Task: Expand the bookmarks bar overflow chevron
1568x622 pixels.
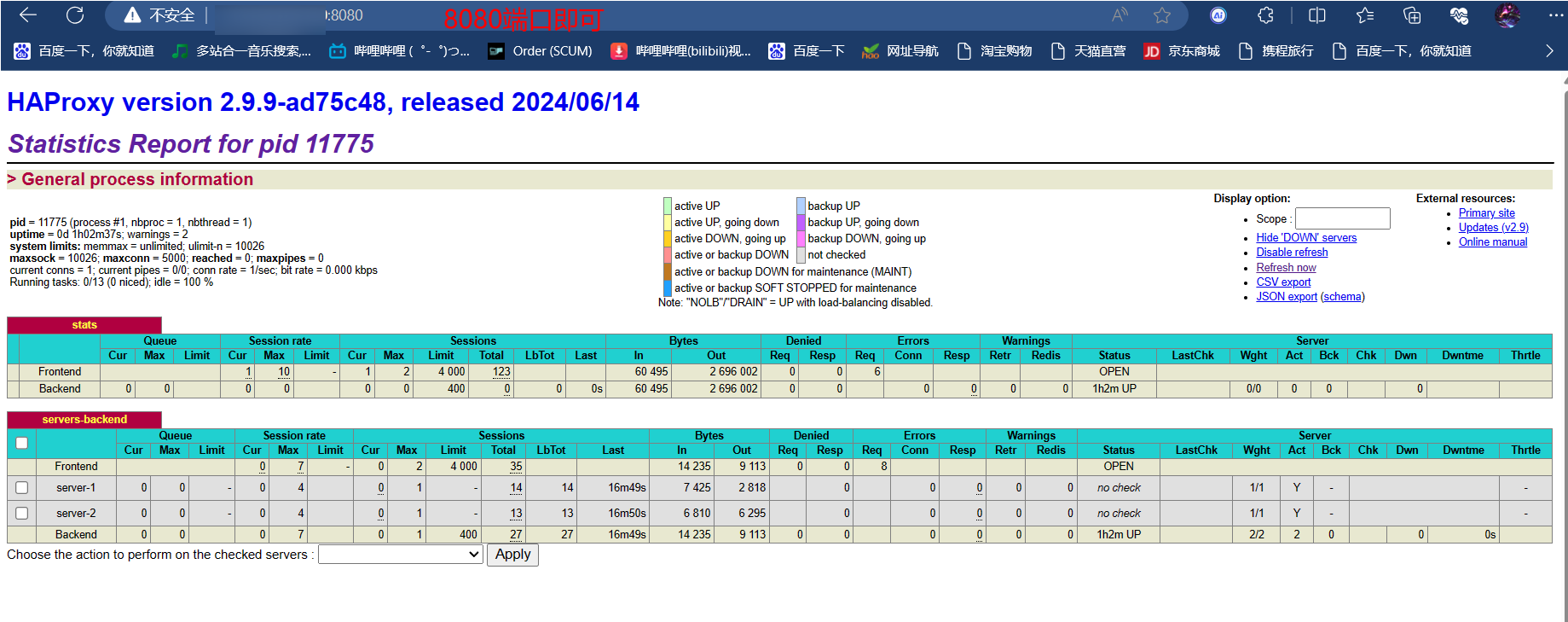Action: (x=1549, y=51)
